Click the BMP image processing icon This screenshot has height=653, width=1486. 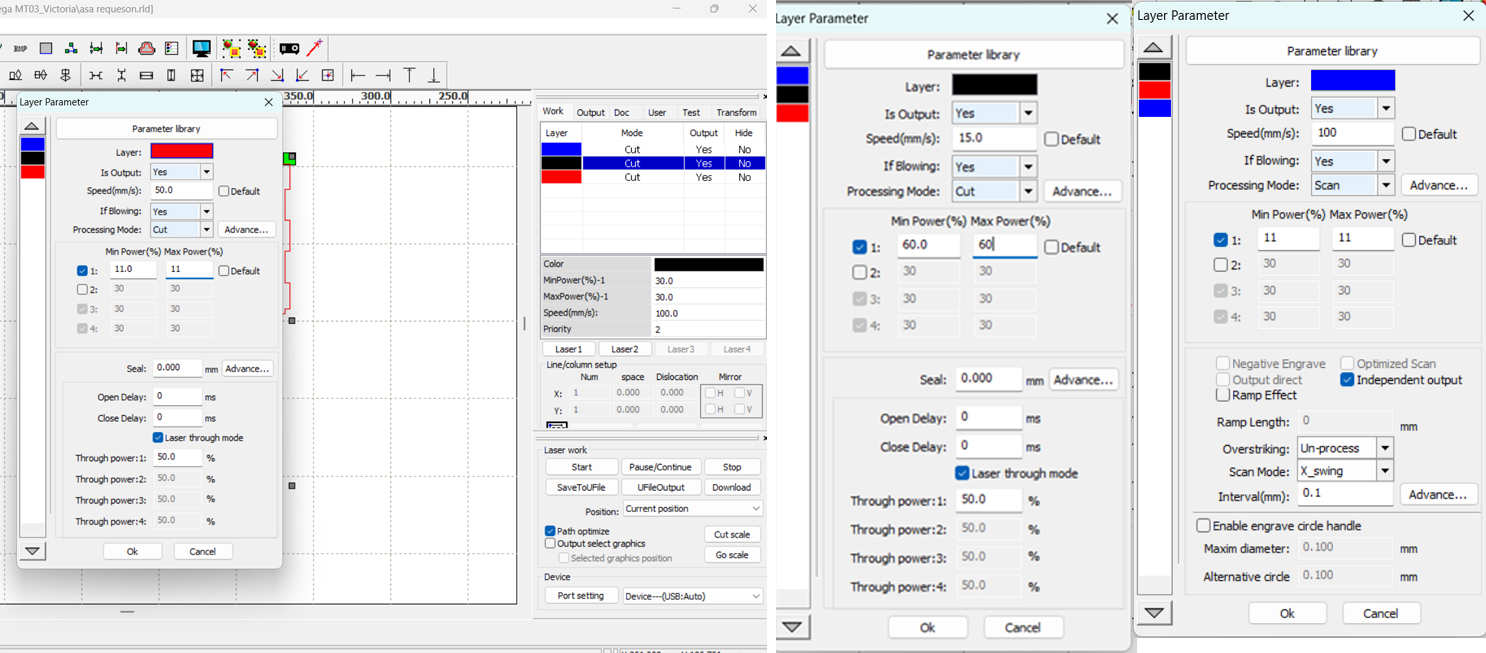click(20, 48)
